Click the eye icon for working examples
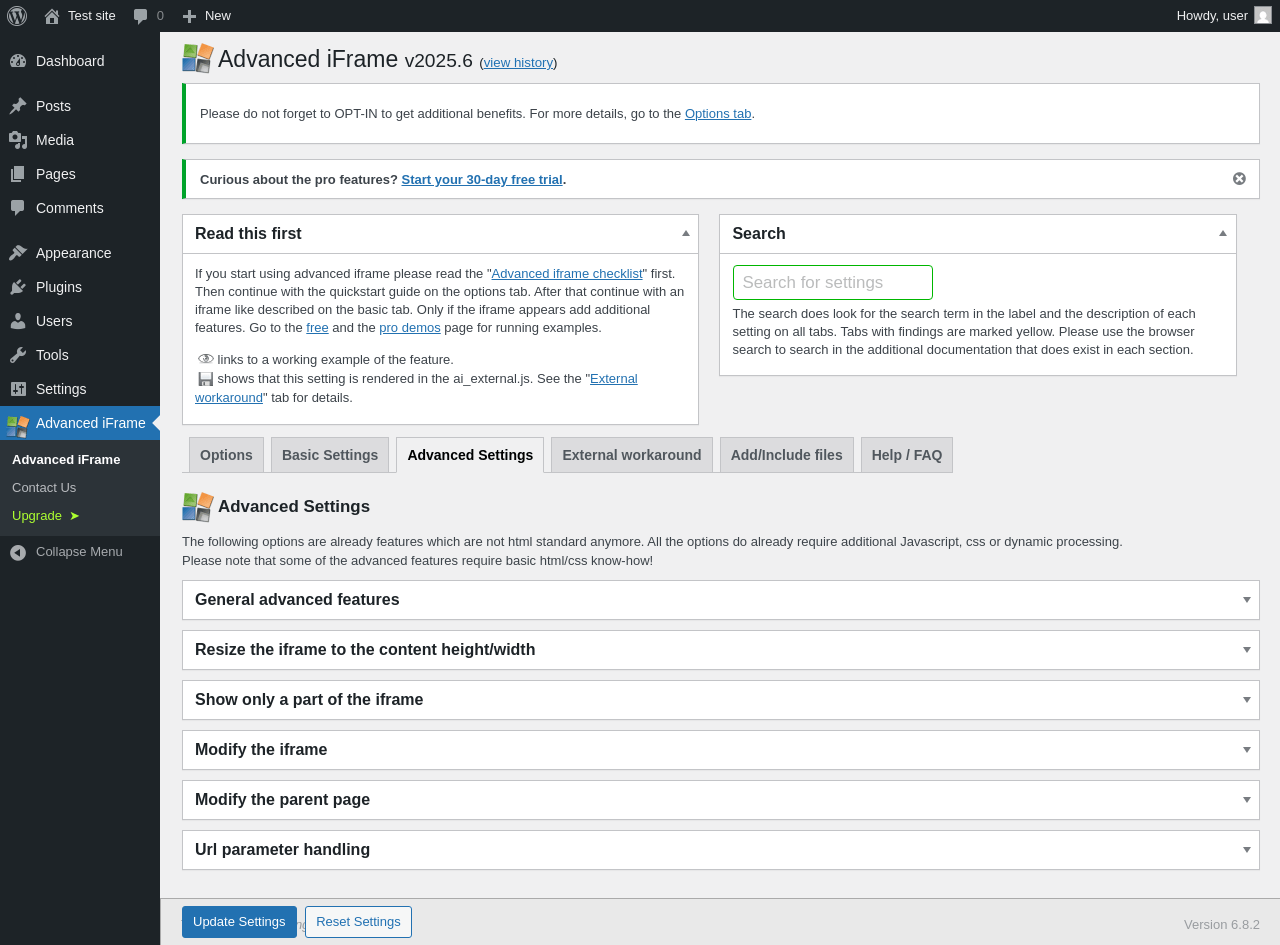The height and width of the screenshot is (945, 1280). (x=206, y=359)
